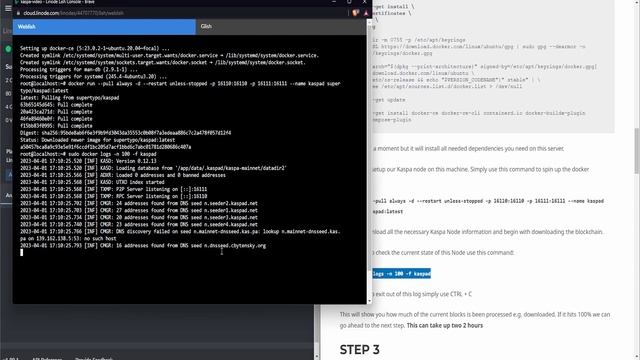Click 'P2P Server listening on [::]:16111' line

113,189
